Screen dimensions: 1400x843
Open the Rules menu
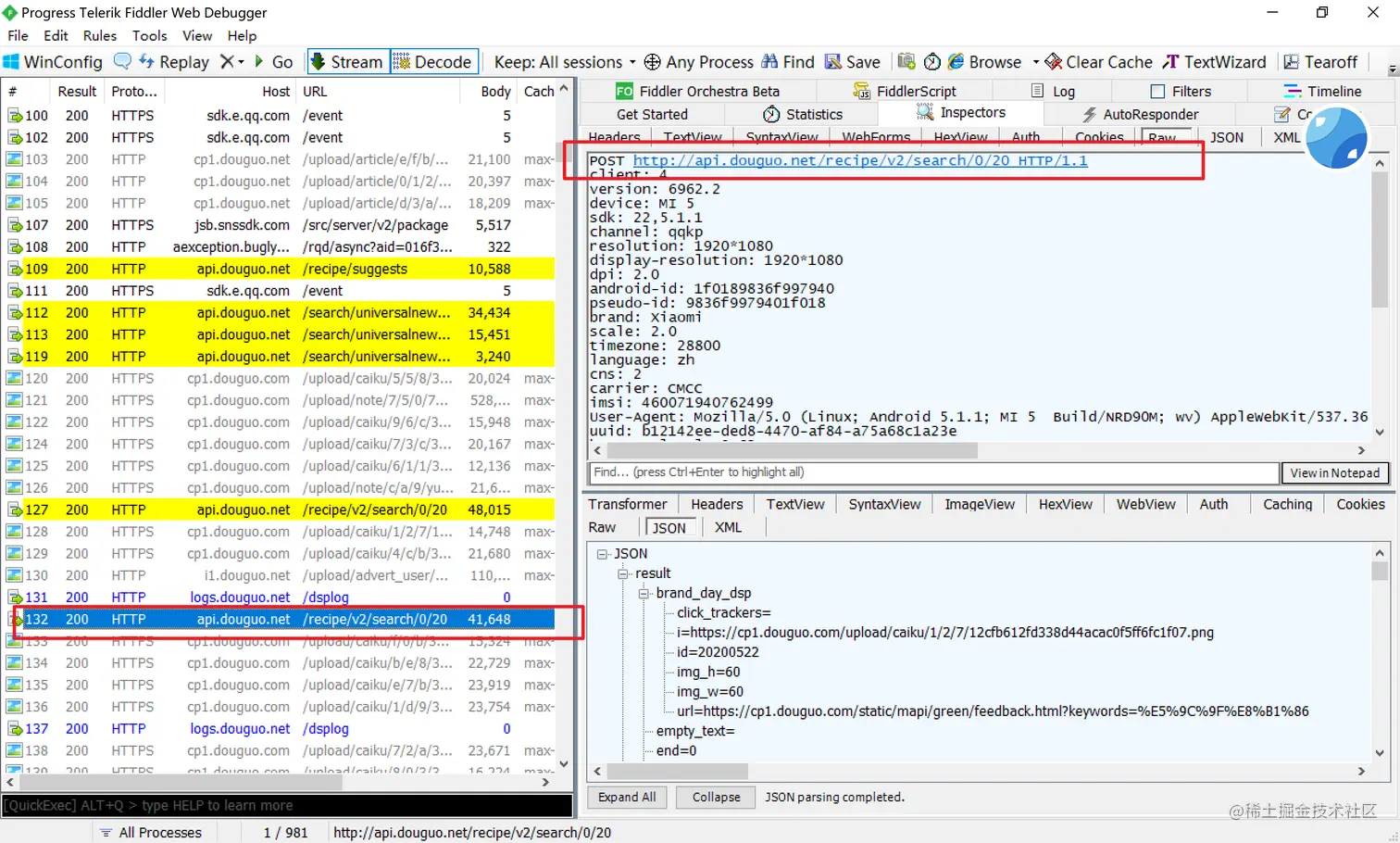click(x=99, y=35)
